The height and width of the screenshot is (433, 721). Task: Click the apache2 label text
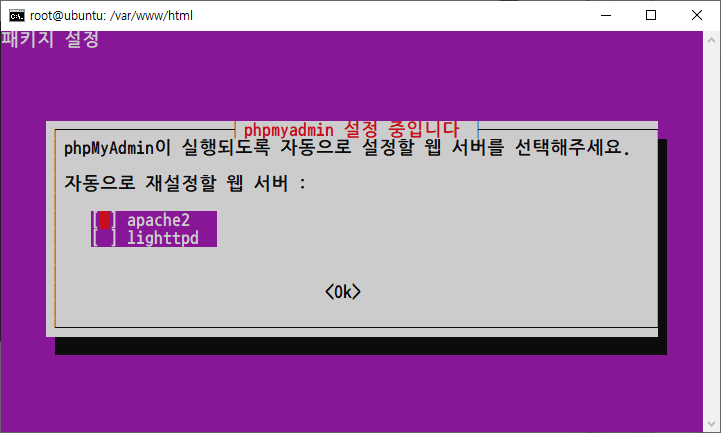tap(158, 220)
